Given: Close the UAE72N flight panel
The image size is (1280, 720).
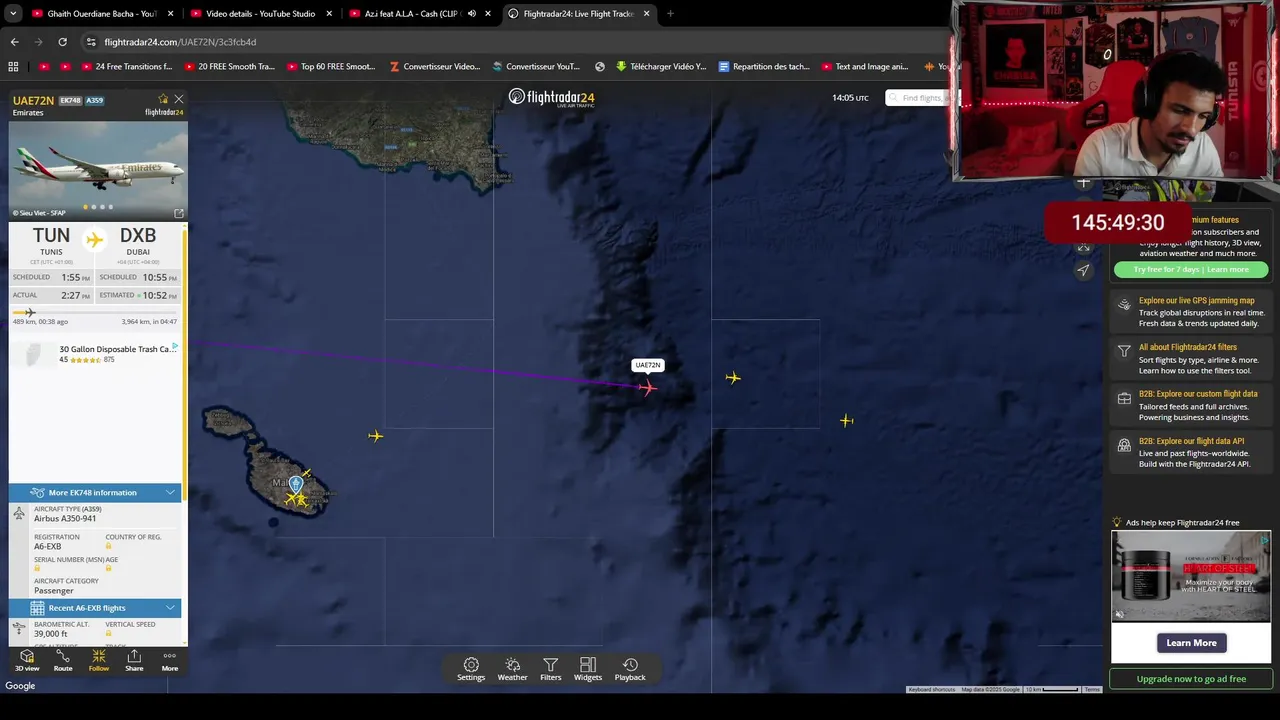Looking at the screenshot, I should 179,99.
